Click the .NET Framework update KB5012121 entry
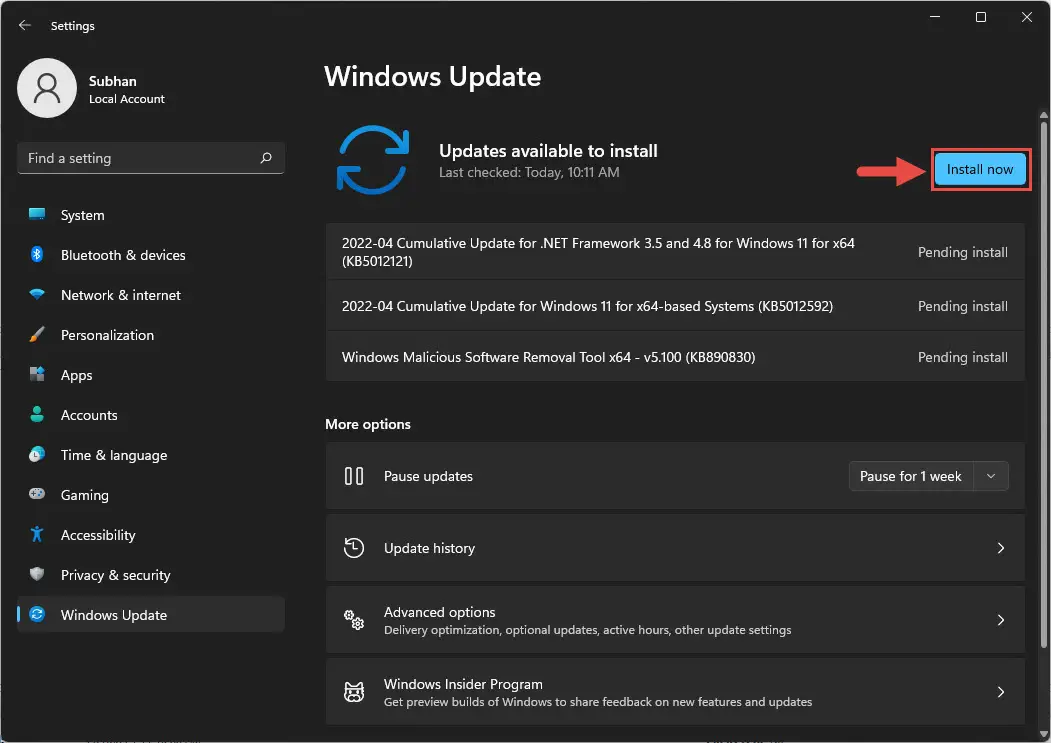The height and width of the screenshot is (743, 1051). tap(675, 252)
